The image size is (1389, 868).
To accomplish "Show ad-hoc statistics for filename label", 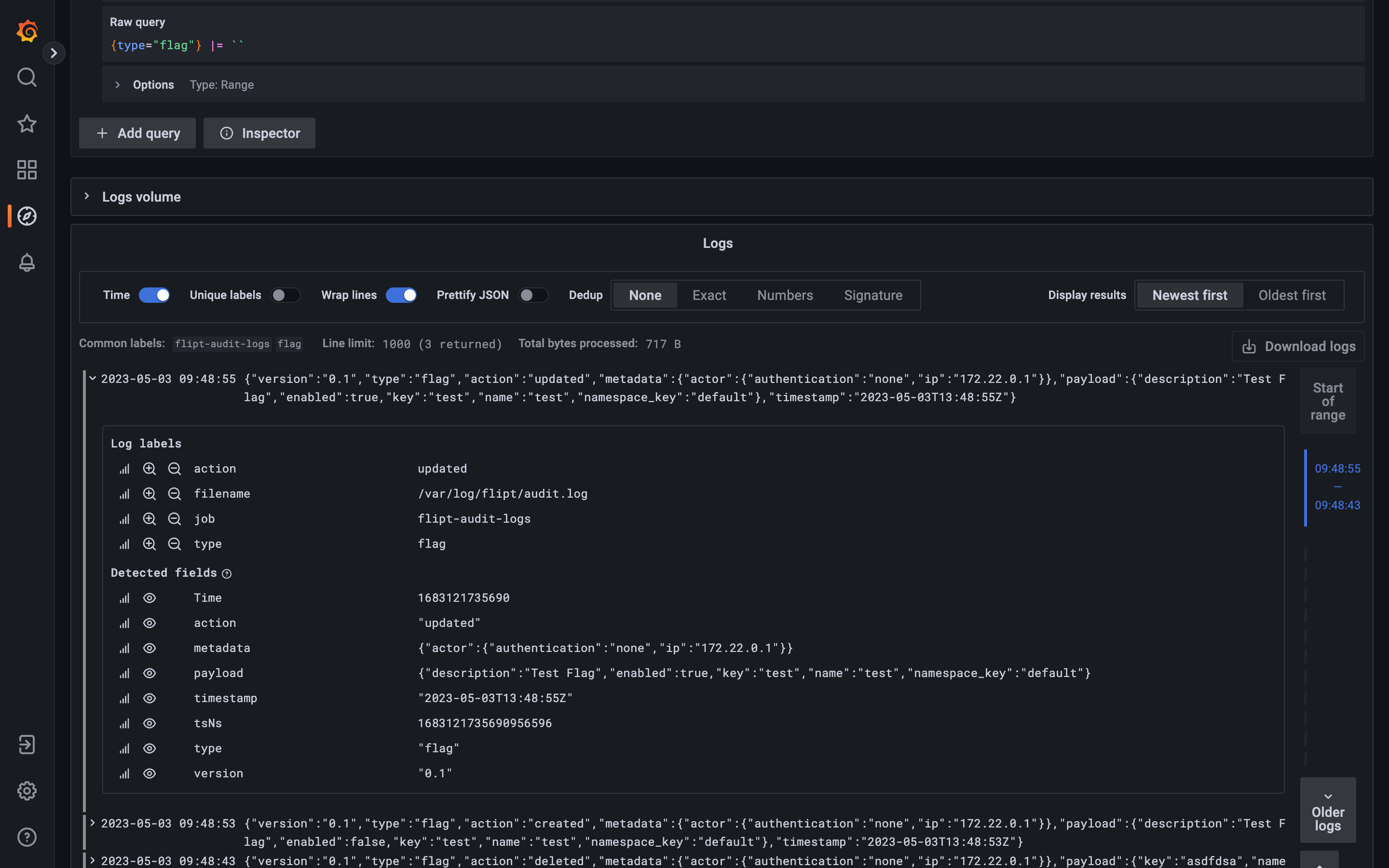I will pyautogui.click(x=124, y=494).
